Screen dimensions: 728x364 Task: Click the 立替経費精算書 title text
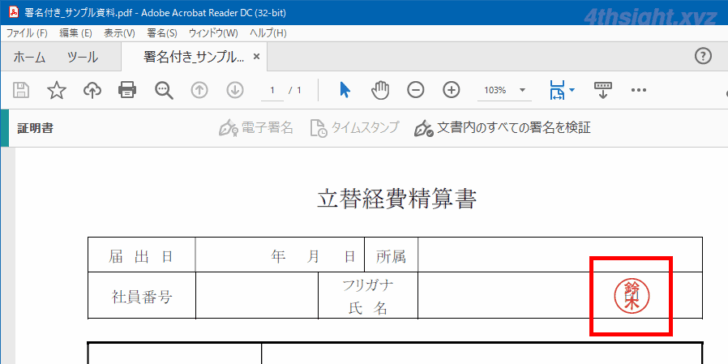click(397, 200)
